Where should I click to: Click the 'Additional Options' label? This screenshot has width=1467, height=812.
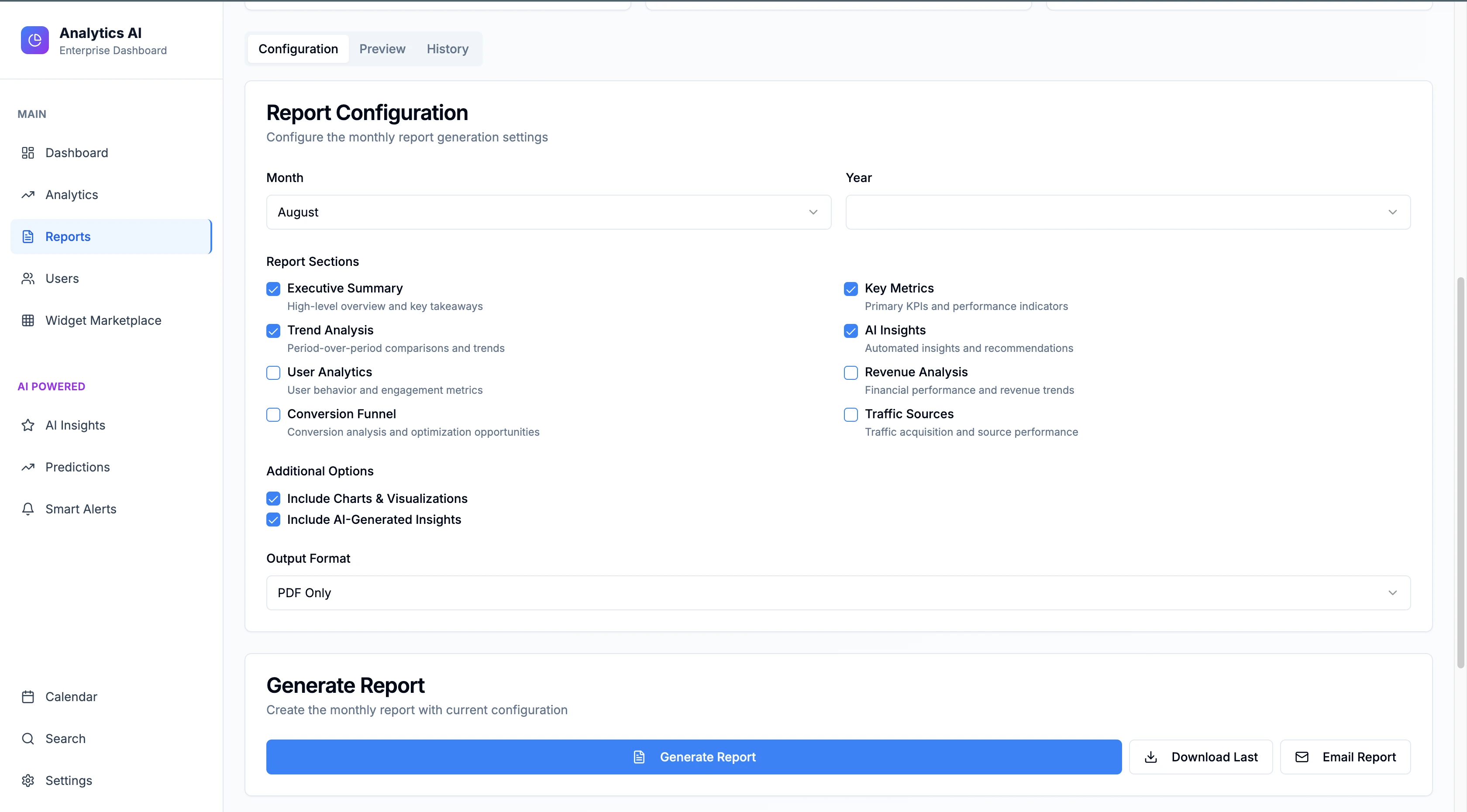pos(320,471)
